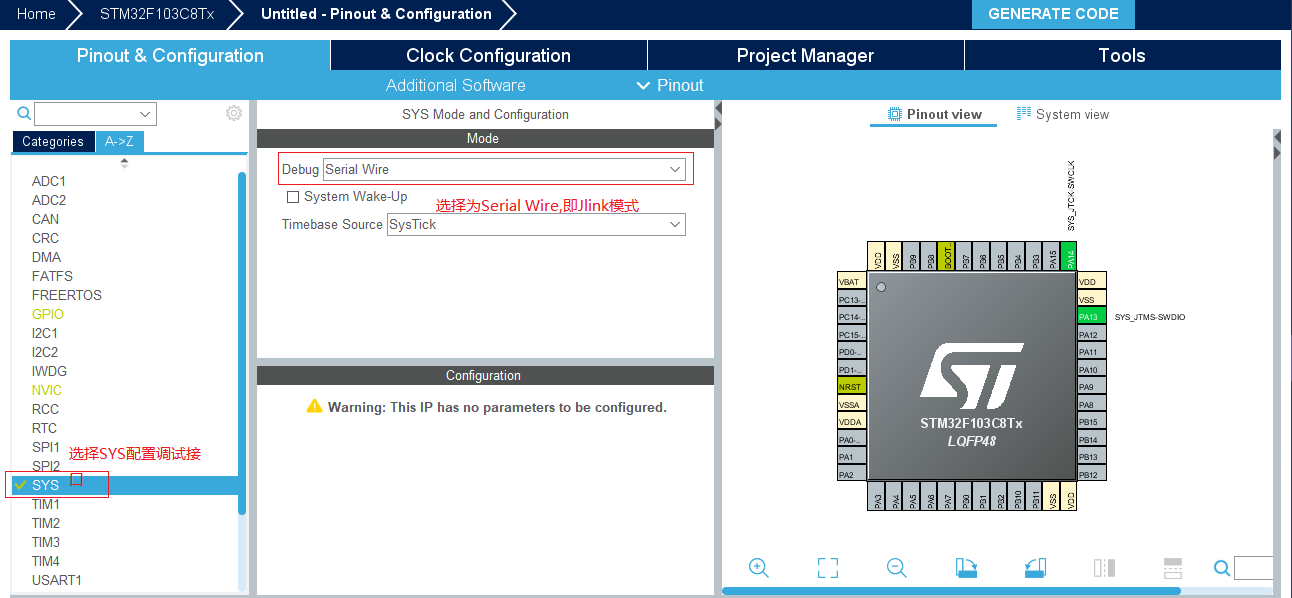Image resolution: width=1292 pixels, height=598 pixels.
Task: Switch to the Clock Configuration tab
Action: tap(488, 55)
